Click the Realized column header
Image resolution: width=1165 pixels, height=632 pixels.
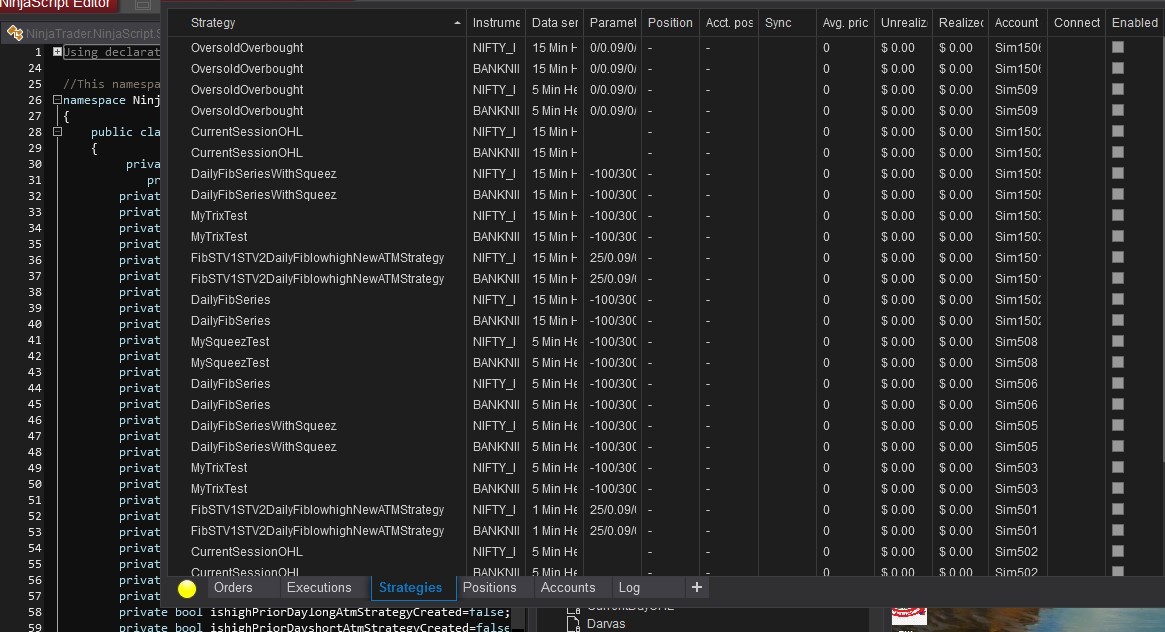[x=961, y=23]
